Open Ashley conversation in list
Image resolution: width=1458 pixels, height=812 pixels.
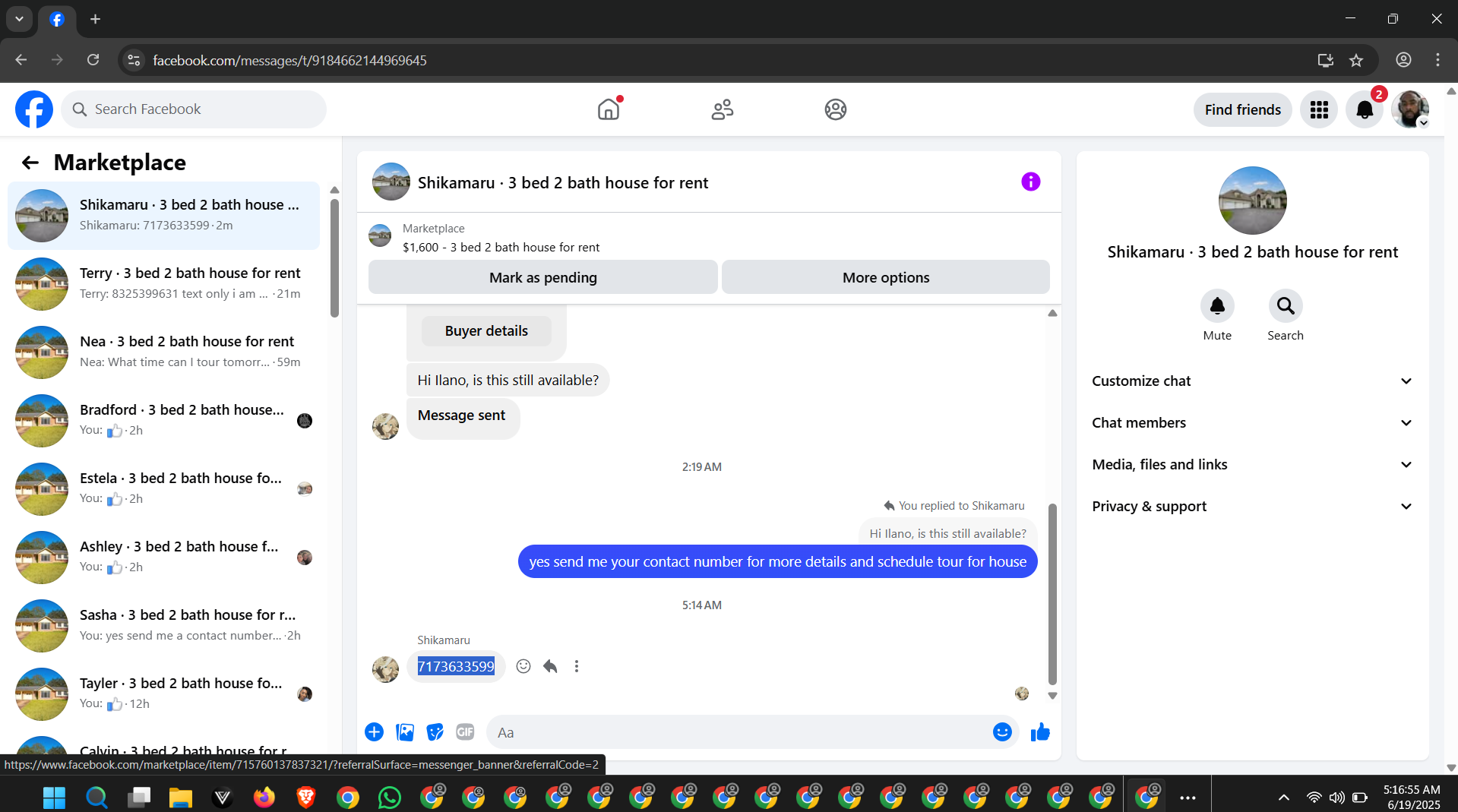(x=163, y=558)
